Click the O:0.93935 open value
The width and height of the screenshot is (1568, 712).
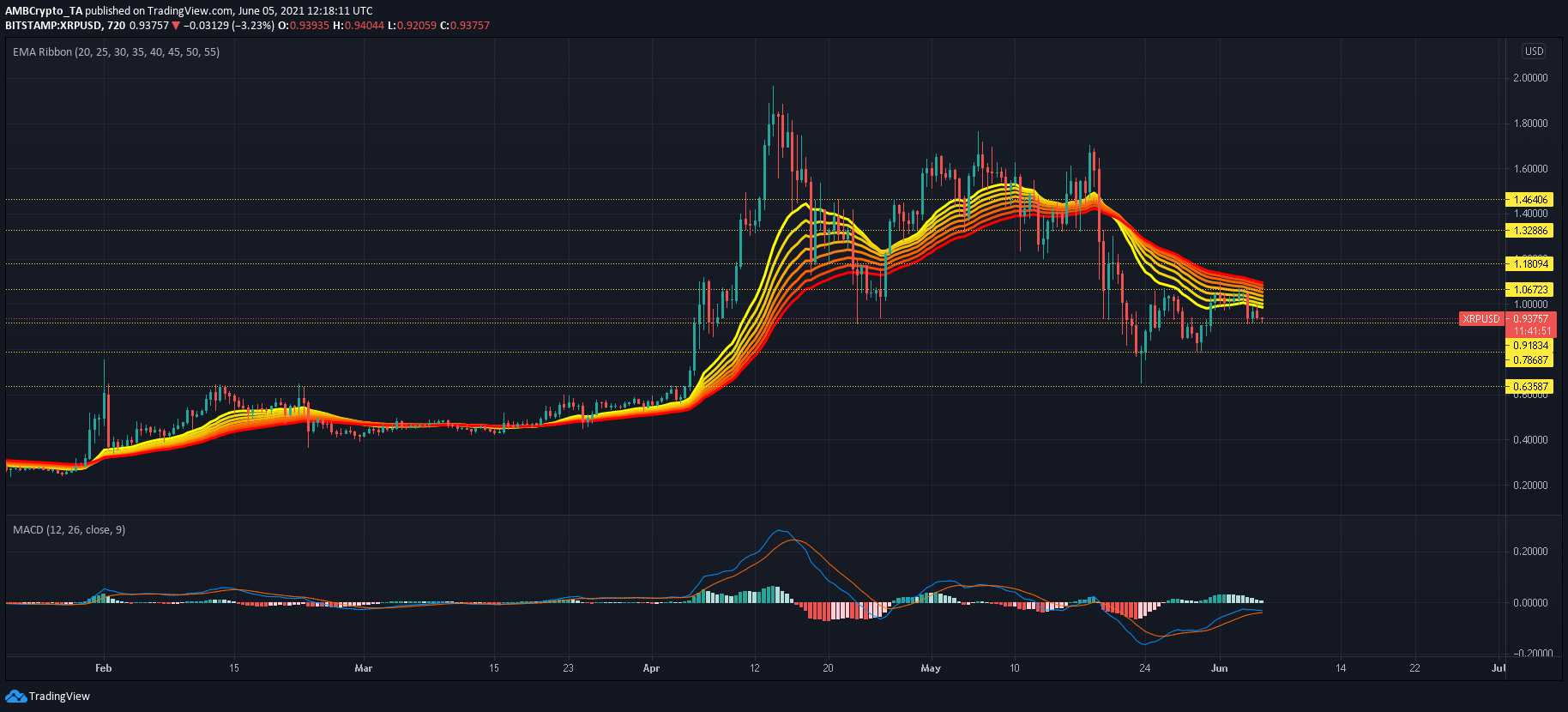[x=304, y=25]
